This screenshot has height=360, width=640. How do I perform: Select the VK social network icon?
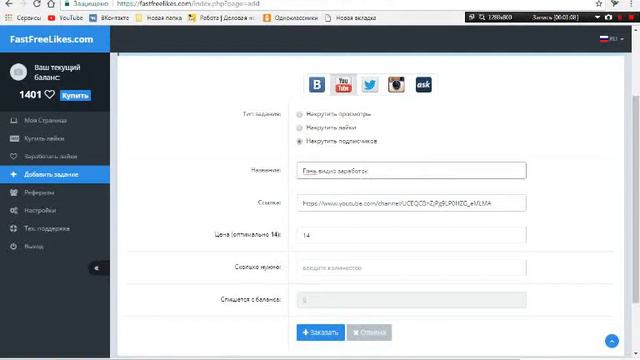[x=317, y=84]
